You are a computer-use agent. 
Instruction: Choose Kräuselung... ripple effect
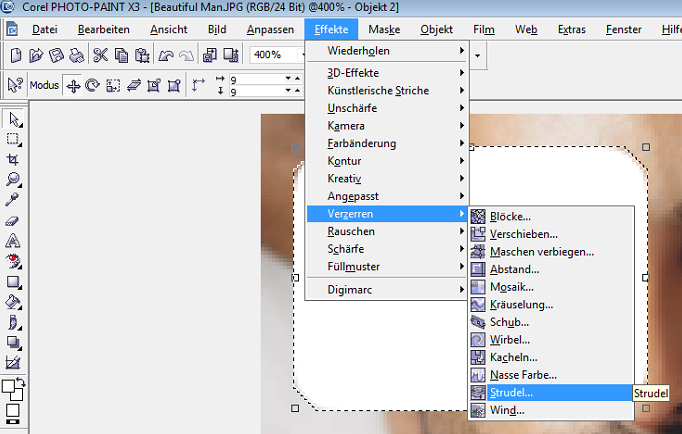pos(551,304)
